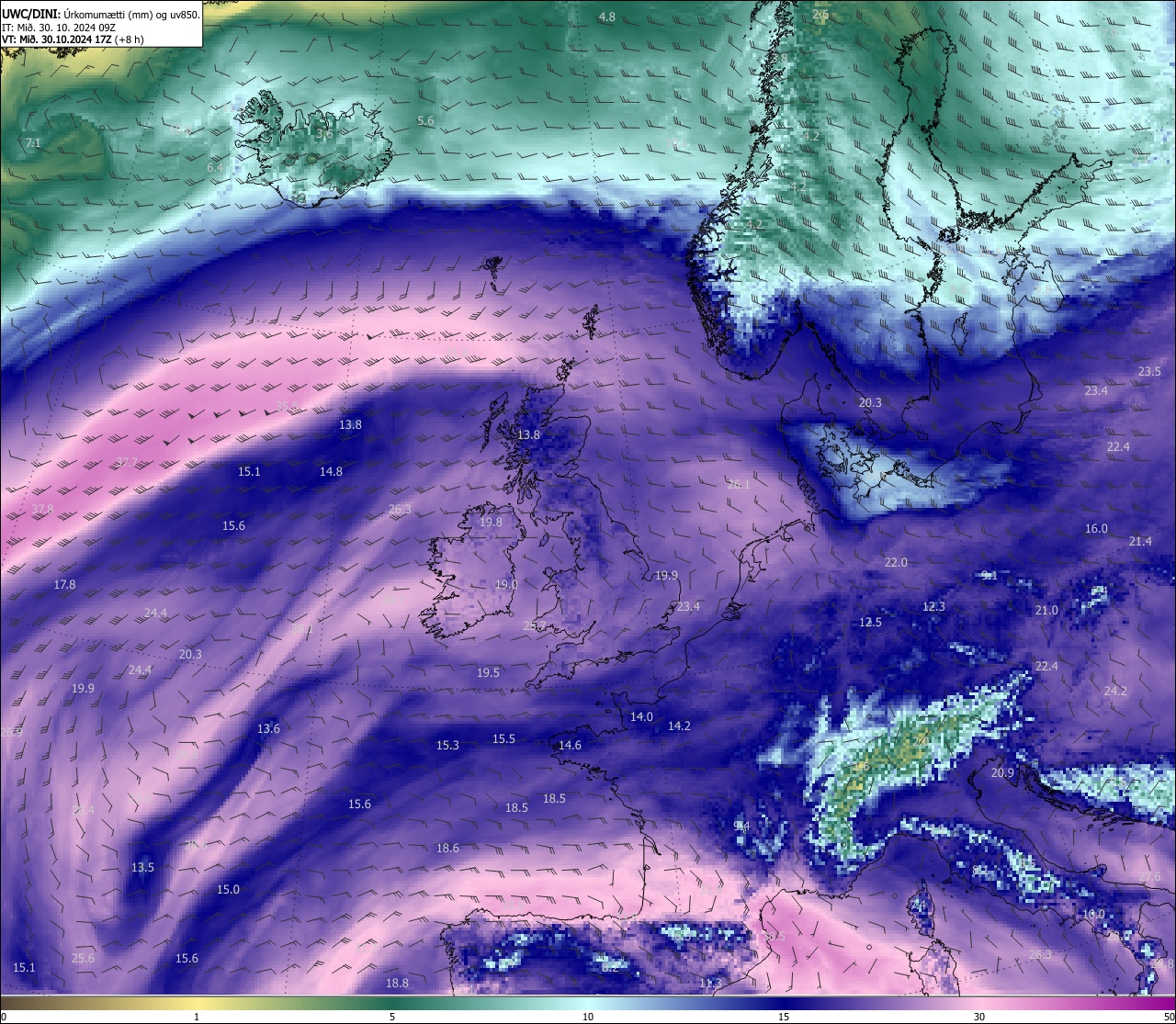Click the 50 label on color scale
Screen dimensions: 1176x1024
click(x=1169, y=1017)
